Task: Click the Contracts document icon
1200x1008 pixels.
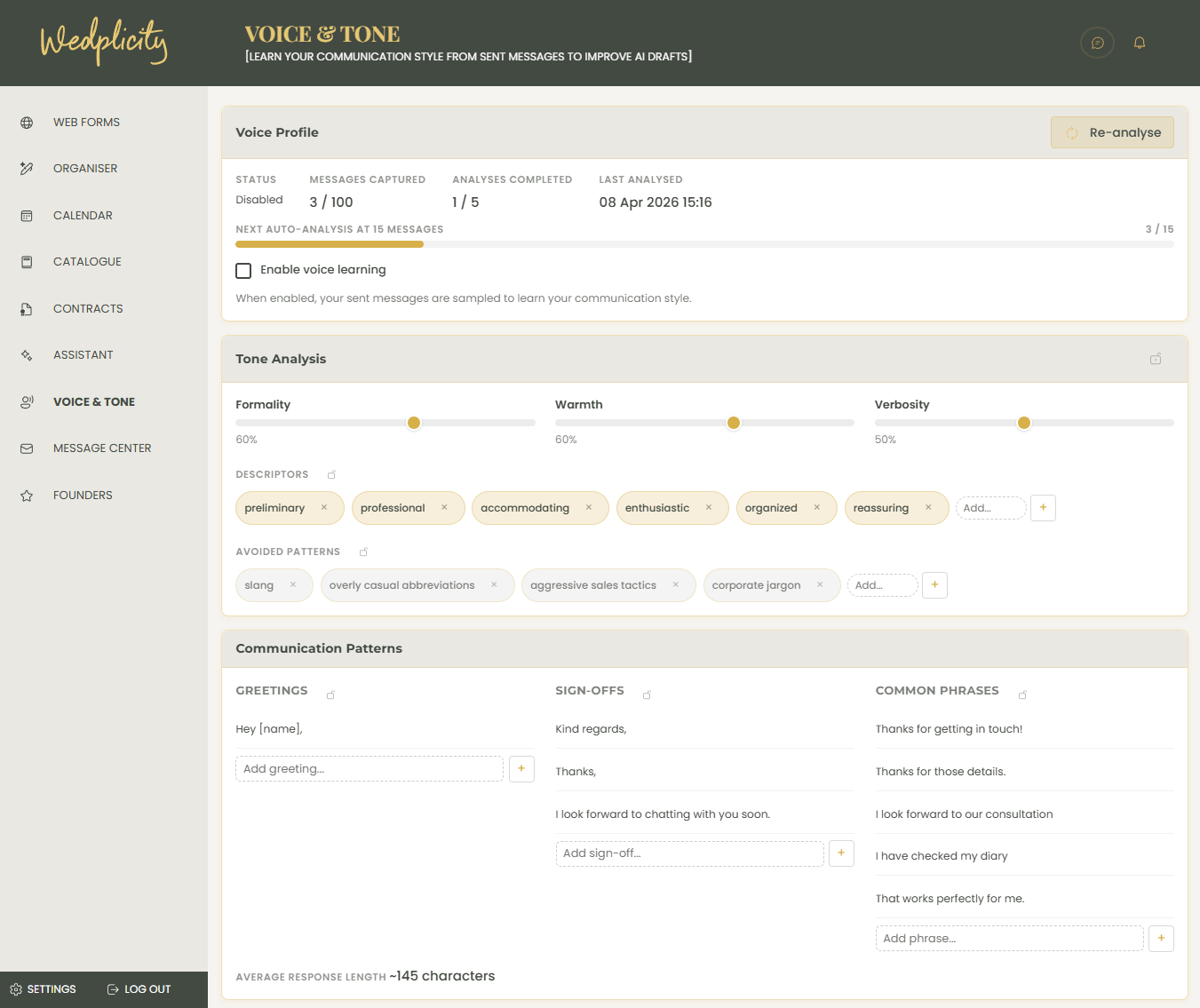Action: tap(27, 309)
